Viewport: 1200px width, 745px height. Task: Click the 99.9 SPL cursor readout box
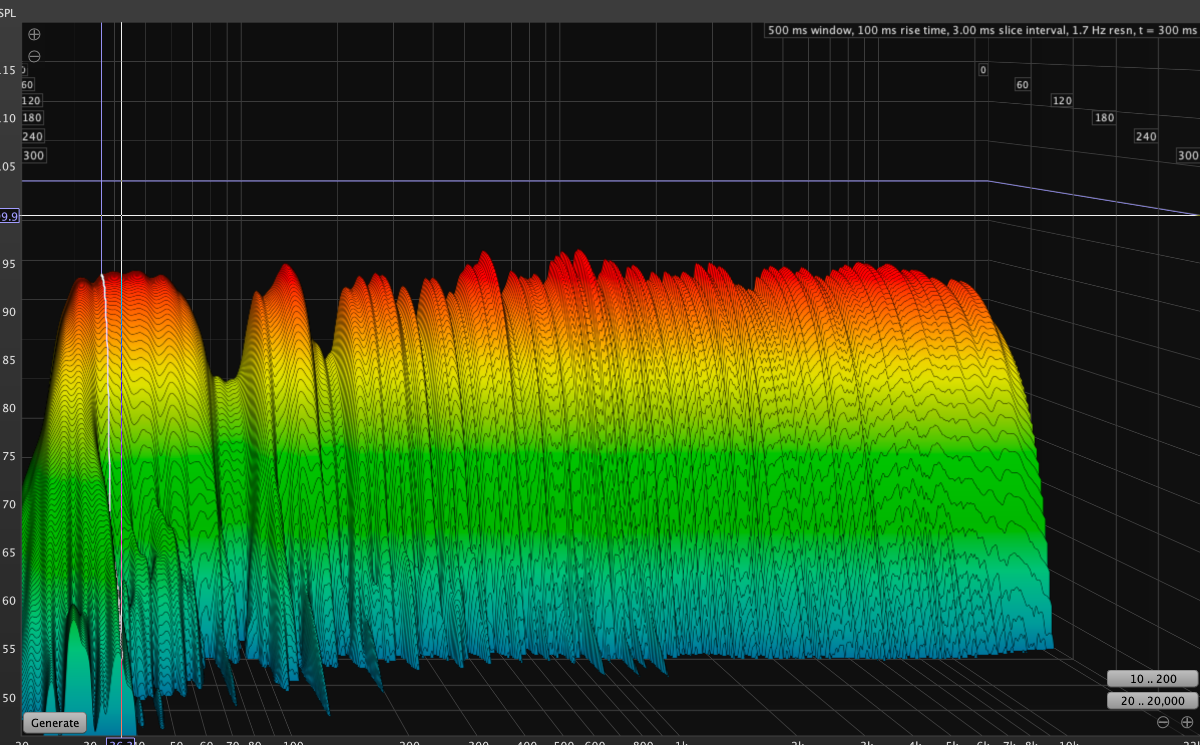coord(10,216)
